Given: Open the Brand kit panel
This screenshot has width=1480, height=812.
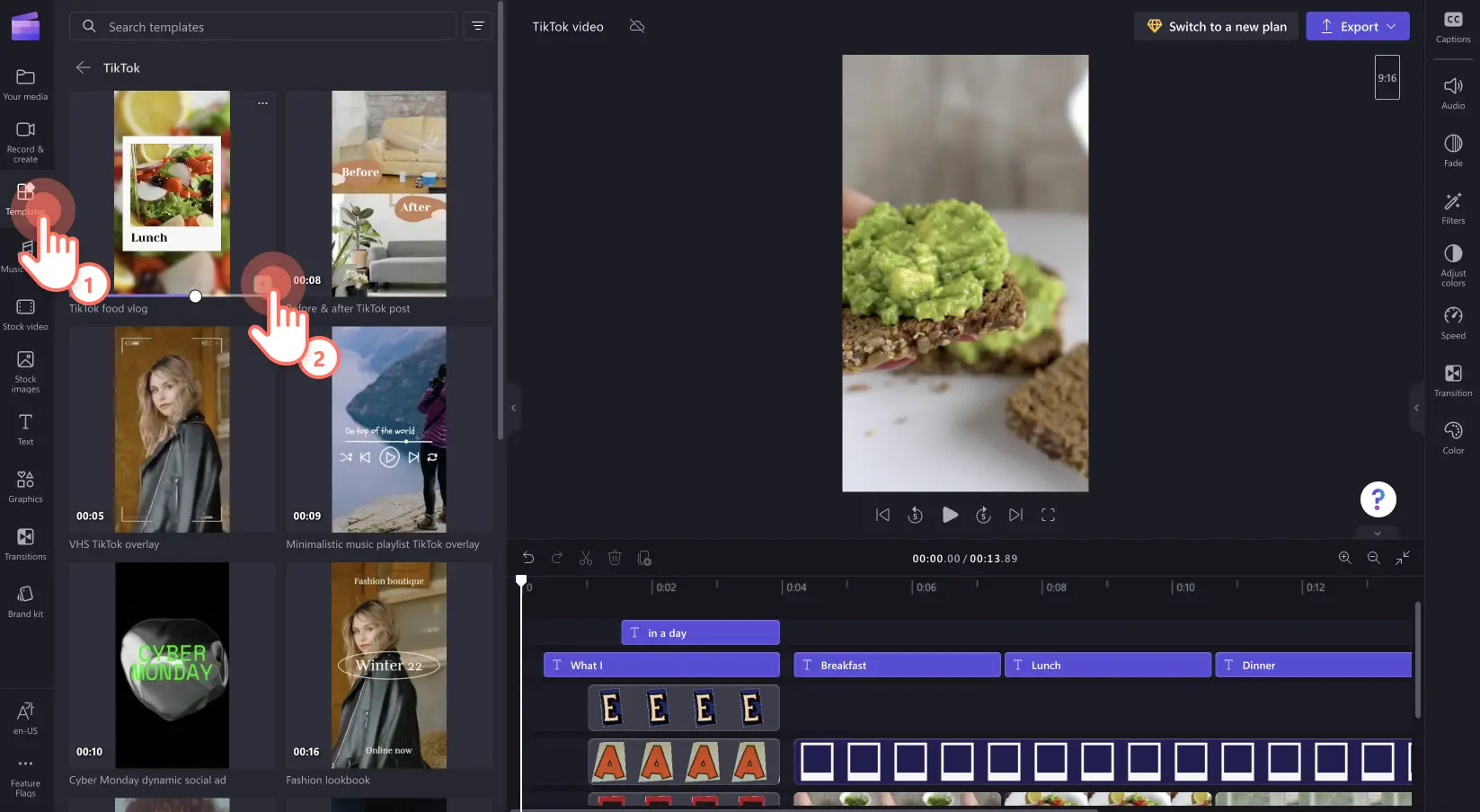Looking at the screenshot, I should [26, 599].
